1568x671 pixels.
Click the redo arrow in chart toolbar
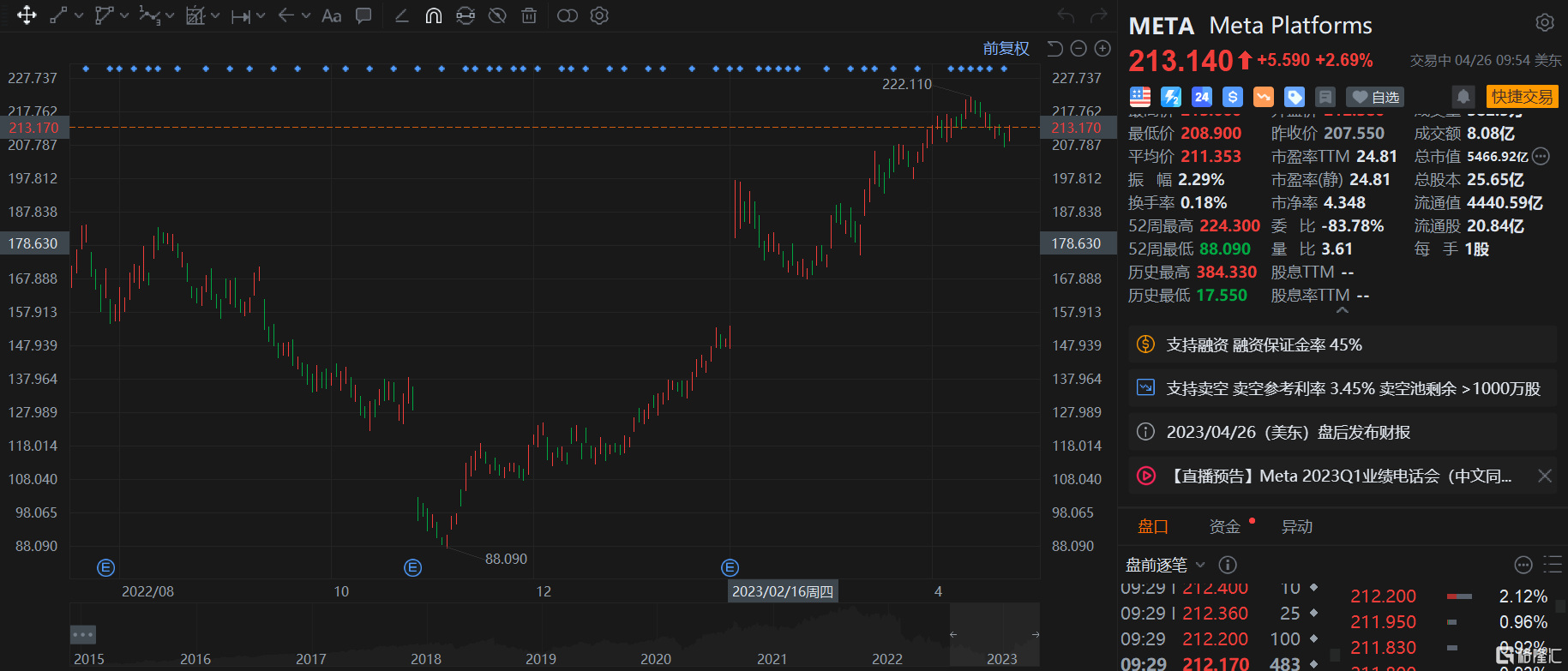tap(1098, 15)
